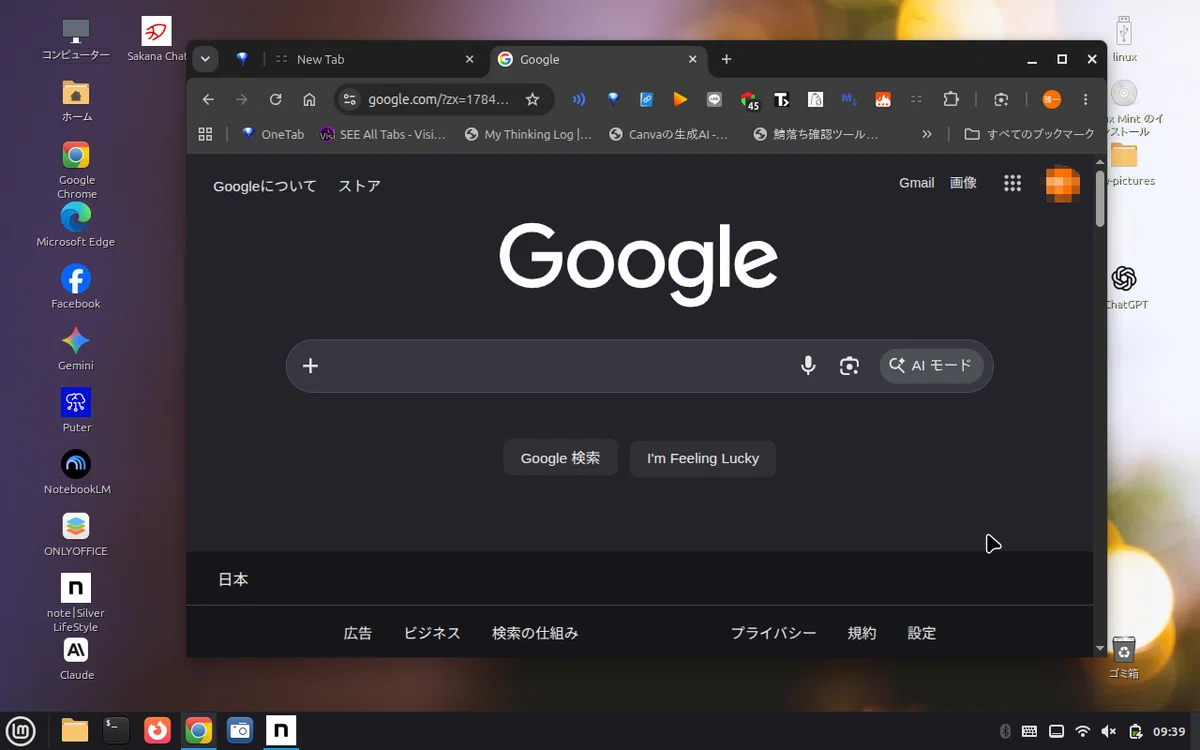Open the Google account avatar

coord(1062,184)
